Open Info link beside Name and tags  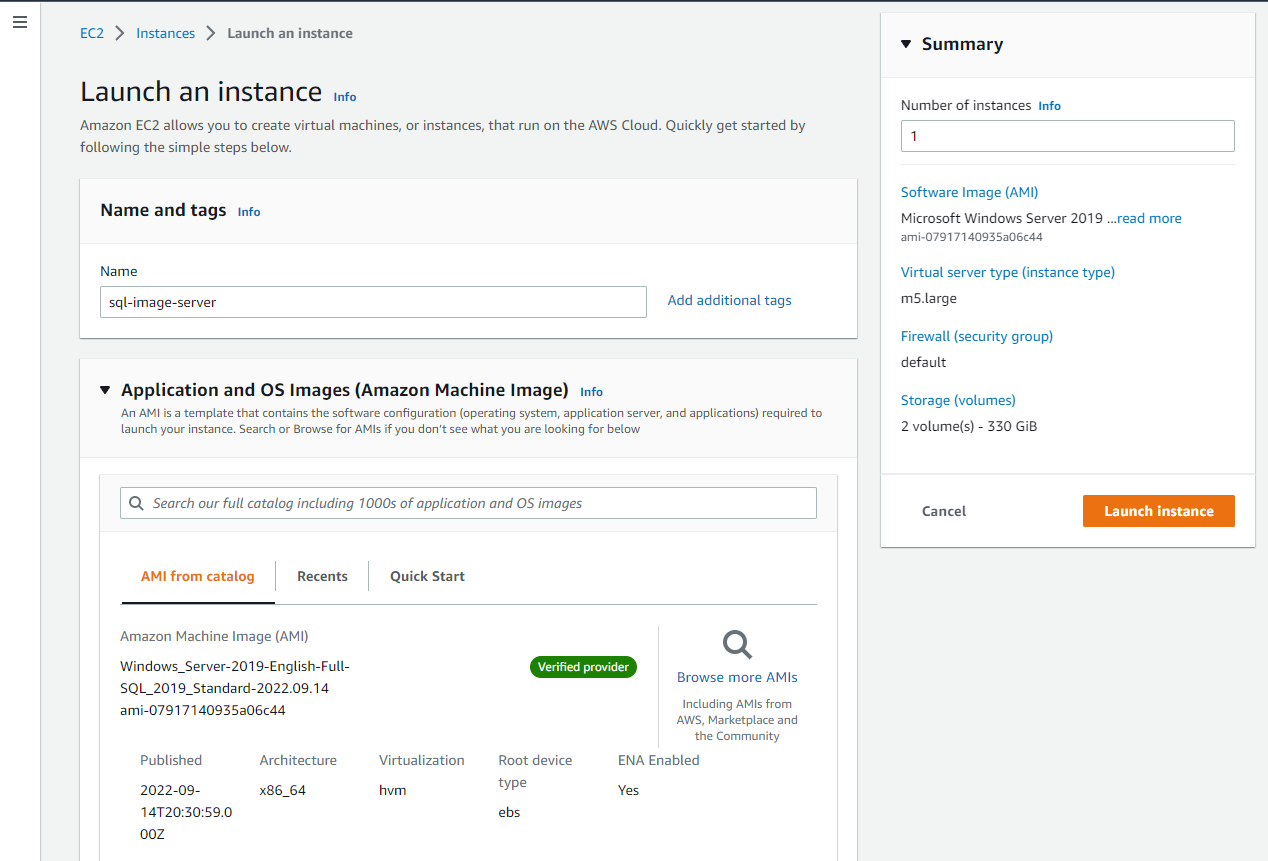pos(249,212)
